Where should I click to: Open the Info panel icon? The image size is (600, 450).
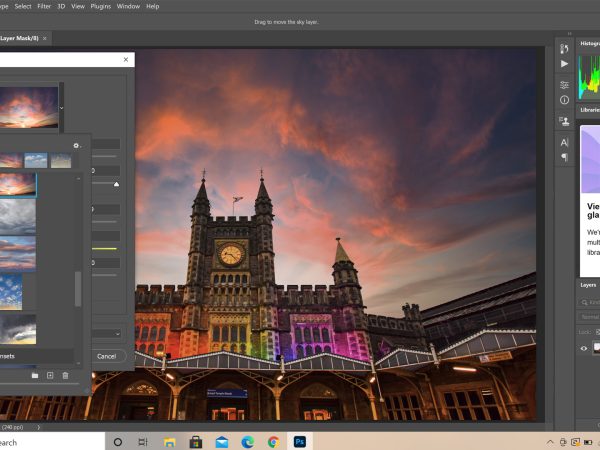point(564,100)
